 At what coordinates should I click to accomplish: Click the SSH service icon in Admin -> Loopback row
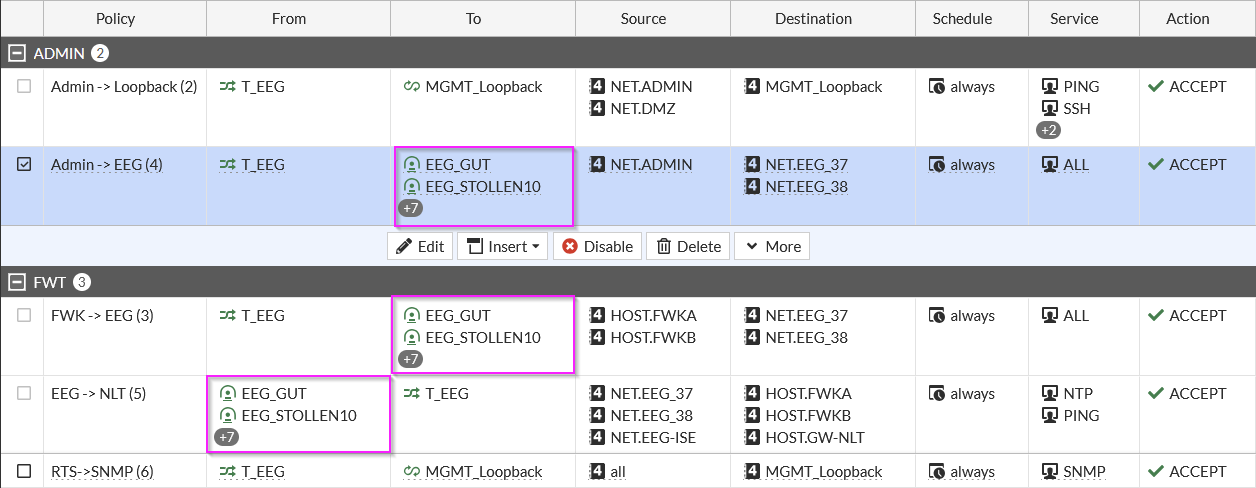click(1050, 109)
